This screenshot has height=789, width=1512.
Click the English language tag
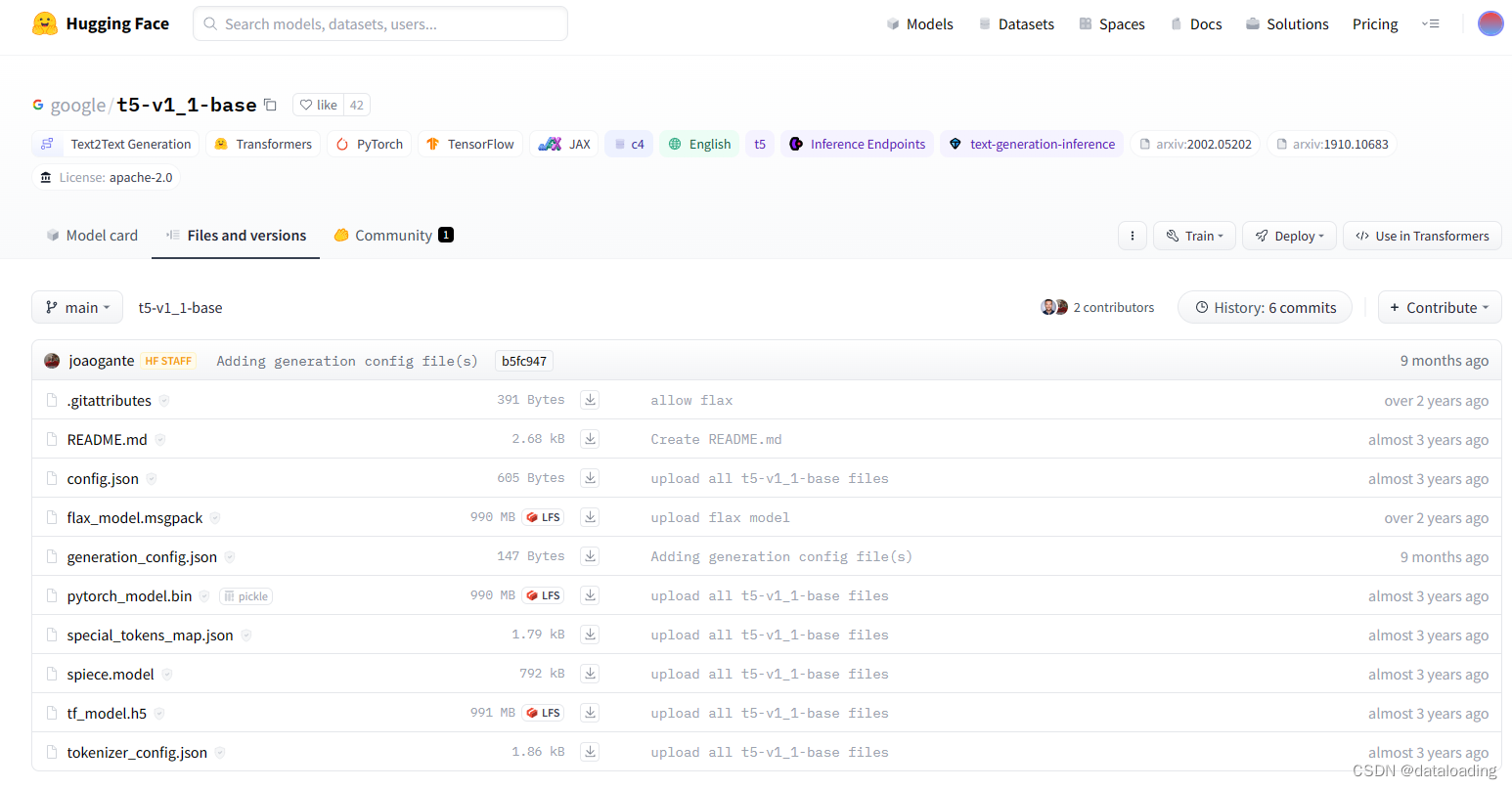point(699,144)
